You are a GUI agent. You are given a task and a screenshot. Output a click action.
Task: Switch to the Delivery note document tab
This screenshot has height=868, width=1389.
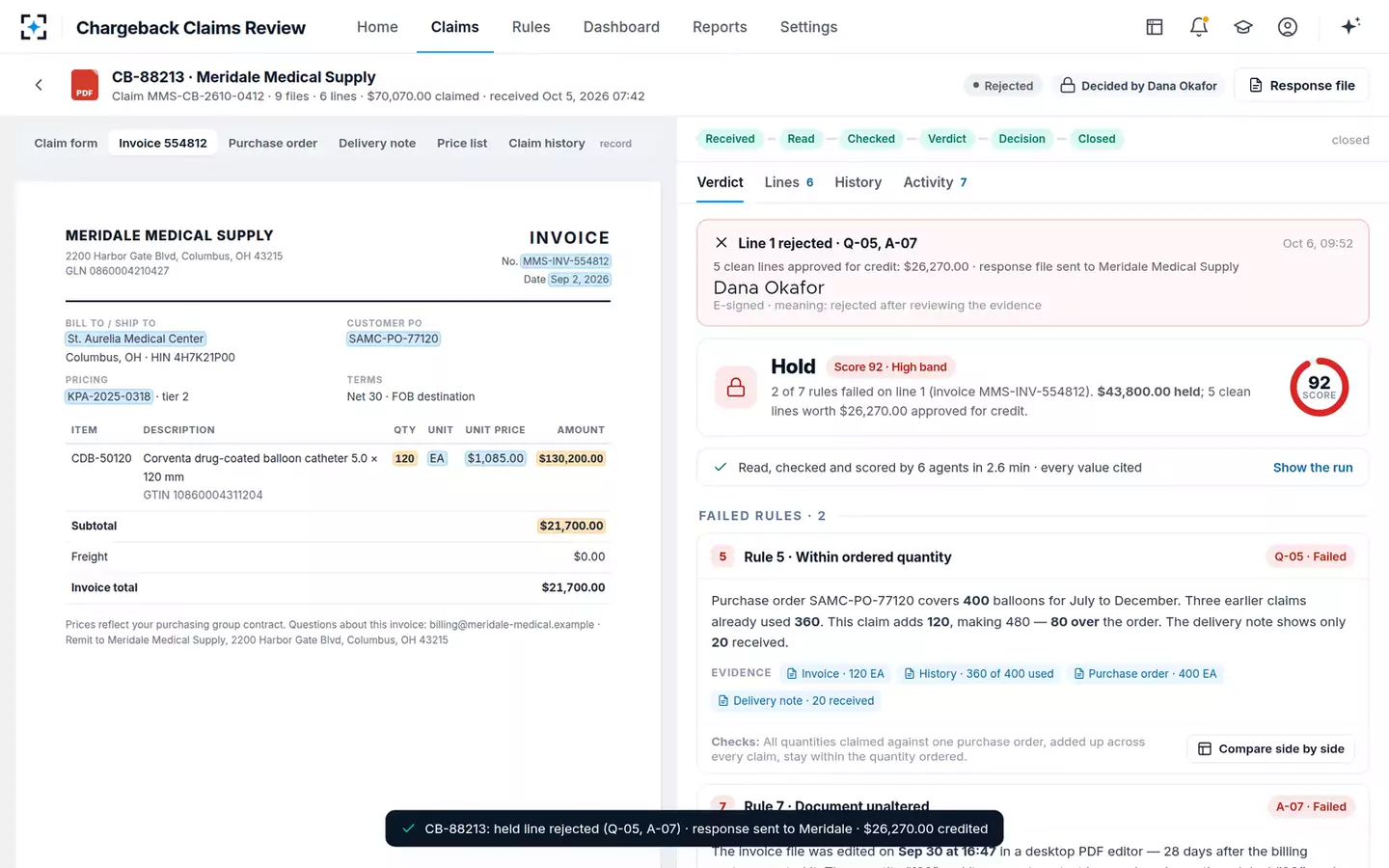pos(377,144)
